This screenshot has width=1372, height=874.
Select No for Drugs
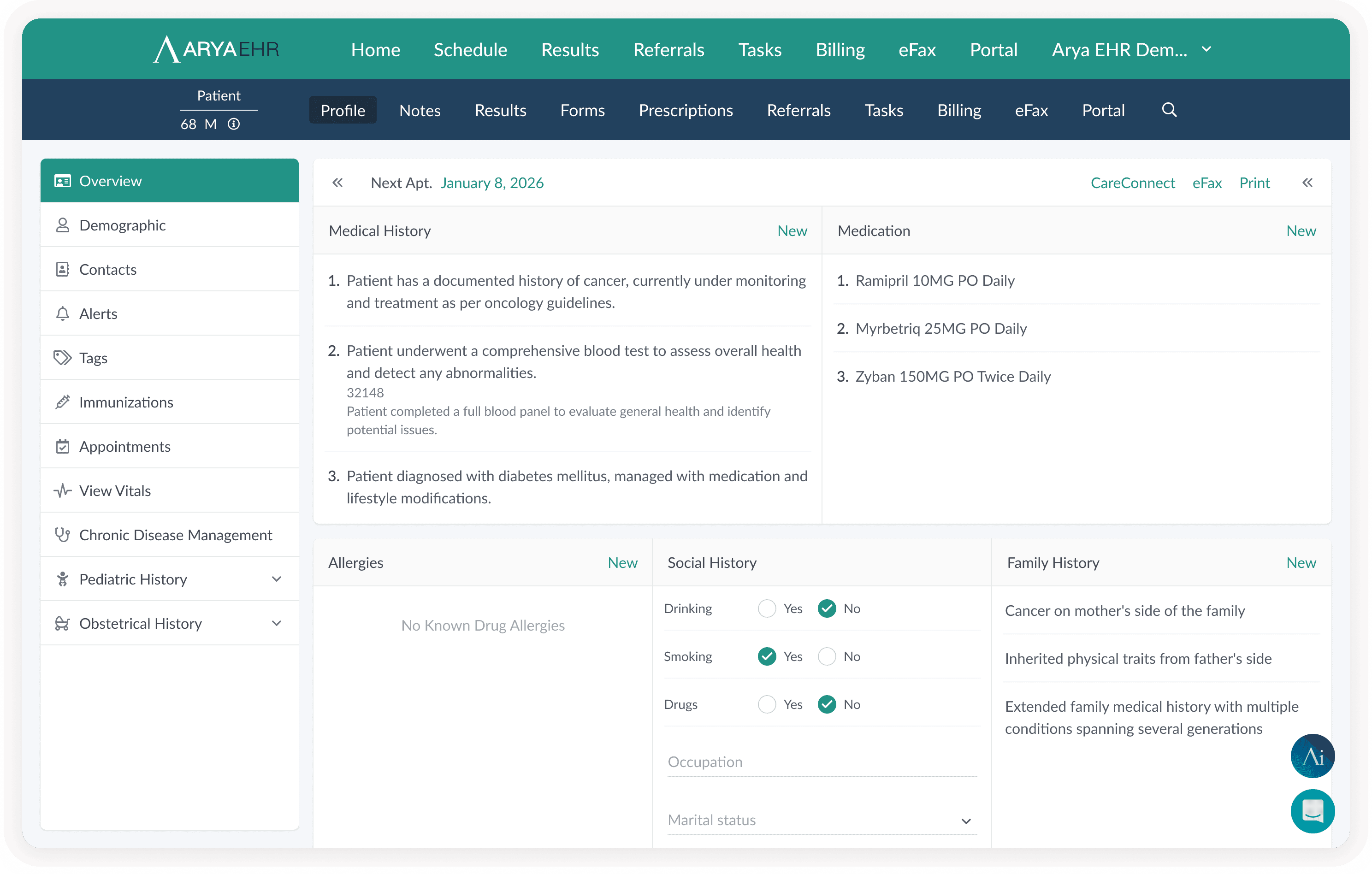pos(827,704)
